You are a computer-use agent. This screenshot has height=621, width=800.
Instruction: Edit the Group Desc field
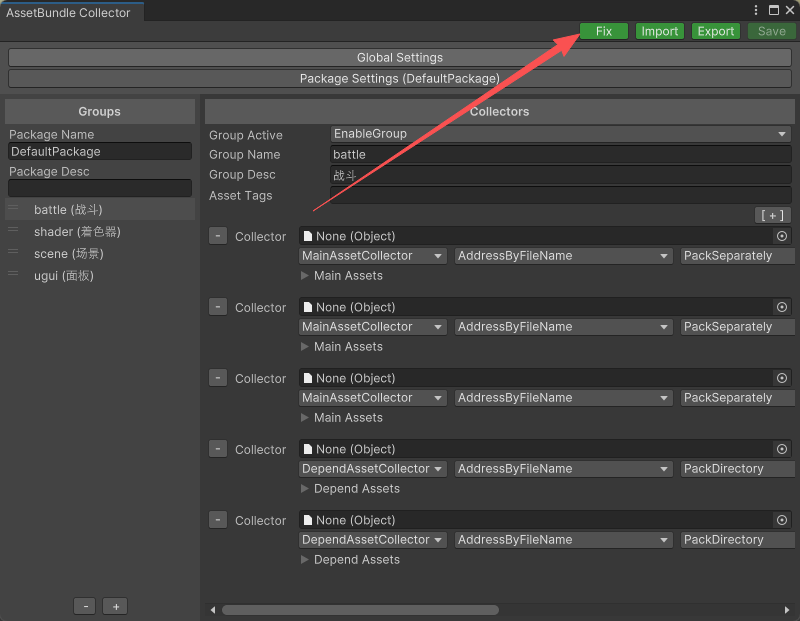pyautogui.click(x=561, y=175)
